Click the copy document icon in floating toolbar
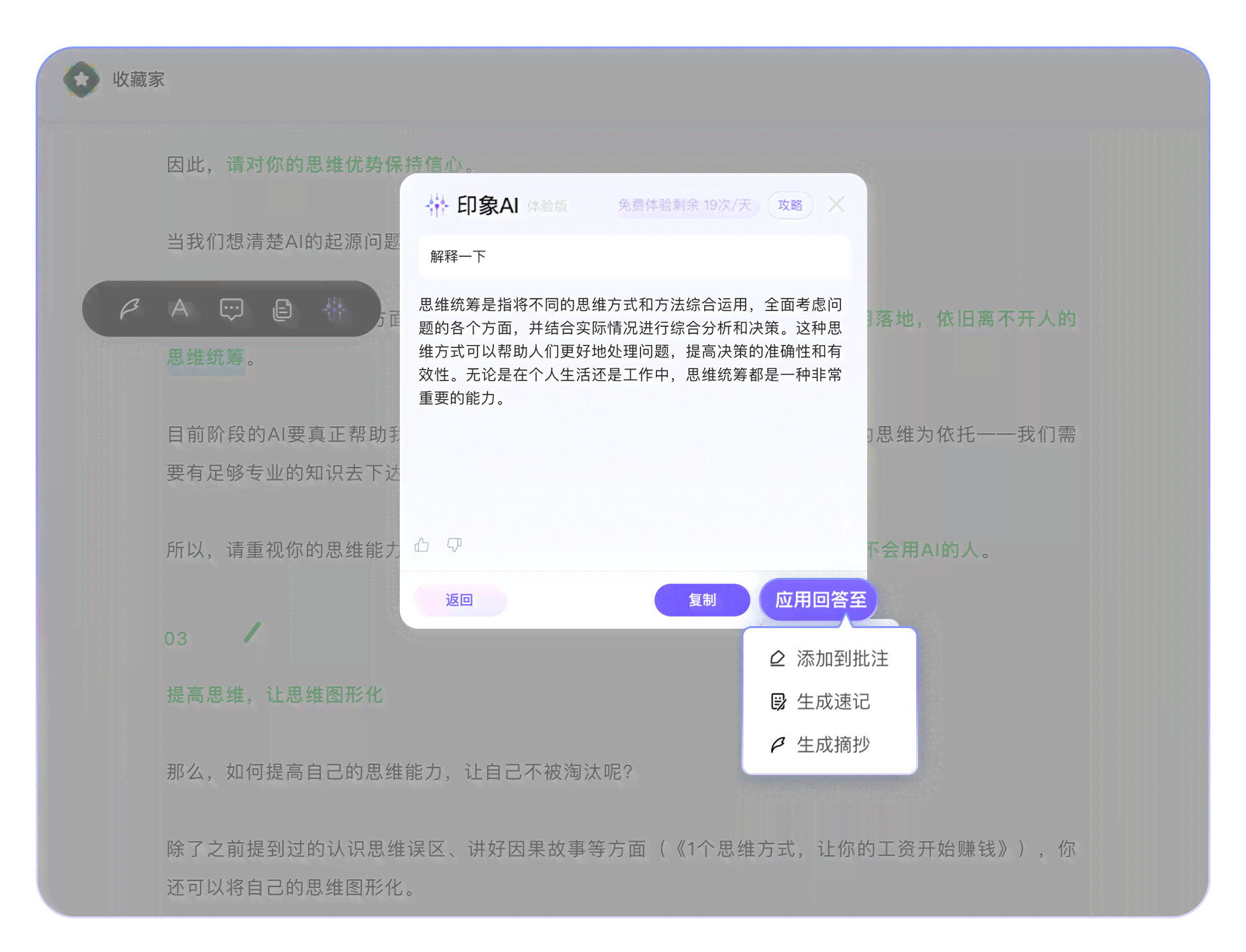 (282, 309)
